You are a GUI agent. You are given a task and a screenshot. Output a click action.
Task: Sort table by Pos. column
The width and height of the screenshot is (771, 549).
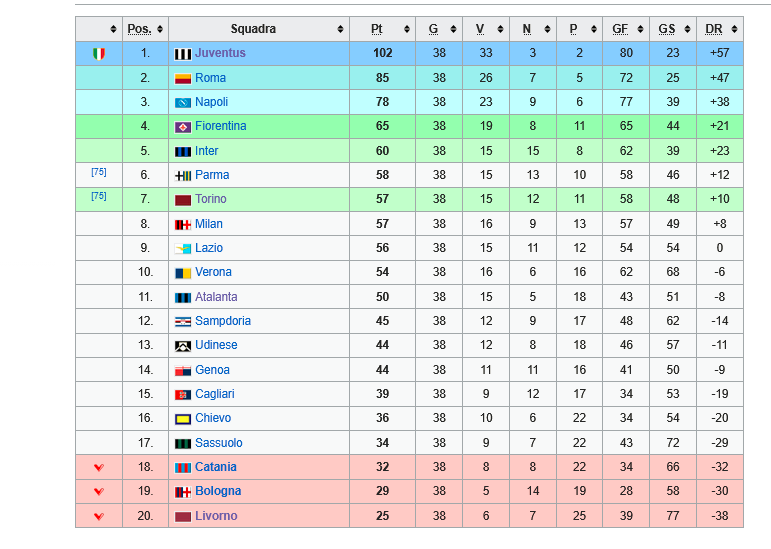145,29
